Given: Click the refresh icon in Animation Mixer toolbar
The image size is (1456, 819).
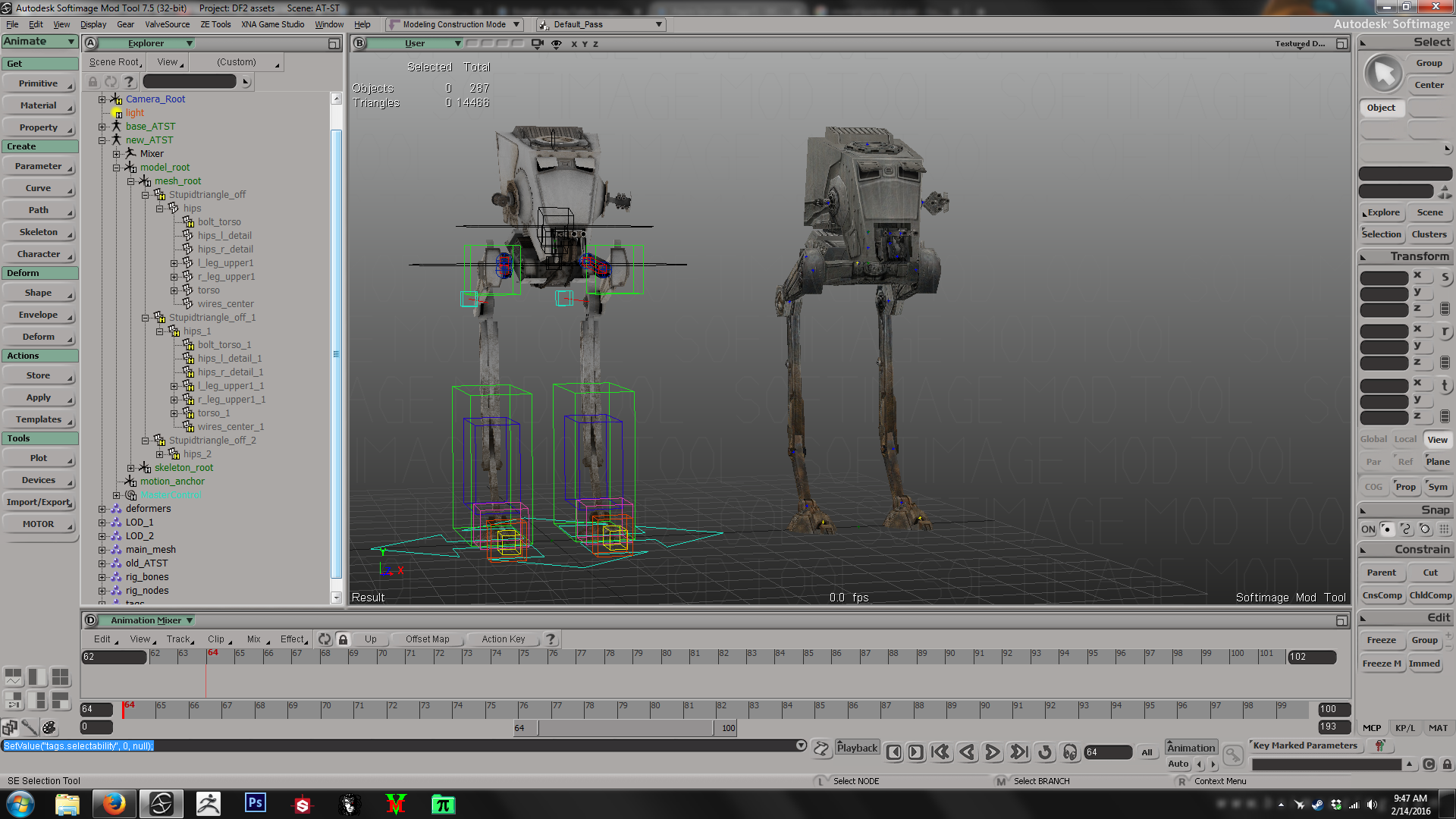Looking at the screenshot, I should click(325, 639).
